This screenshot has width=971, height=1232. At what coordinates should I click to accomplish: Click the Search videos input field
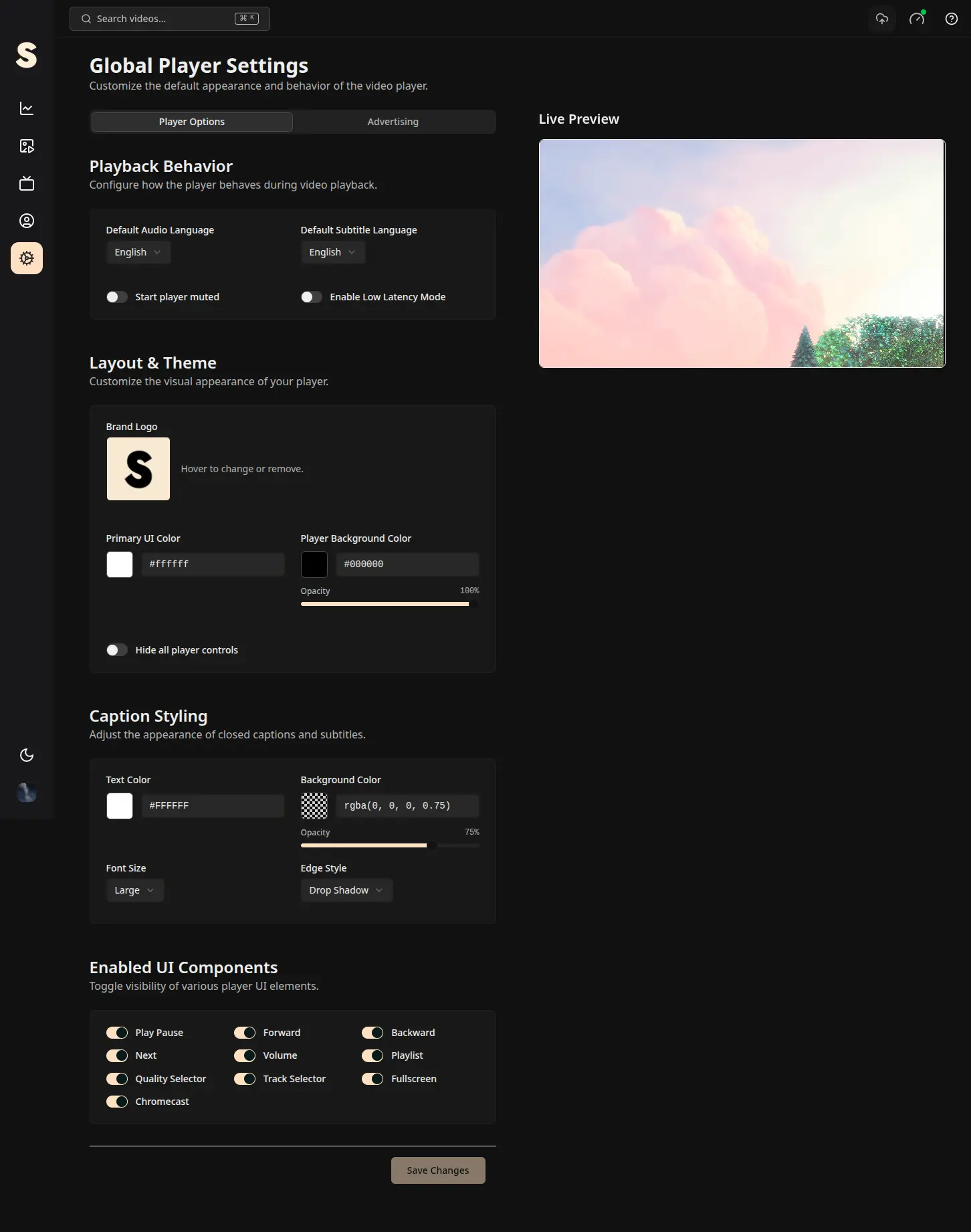tap(170, 19)
